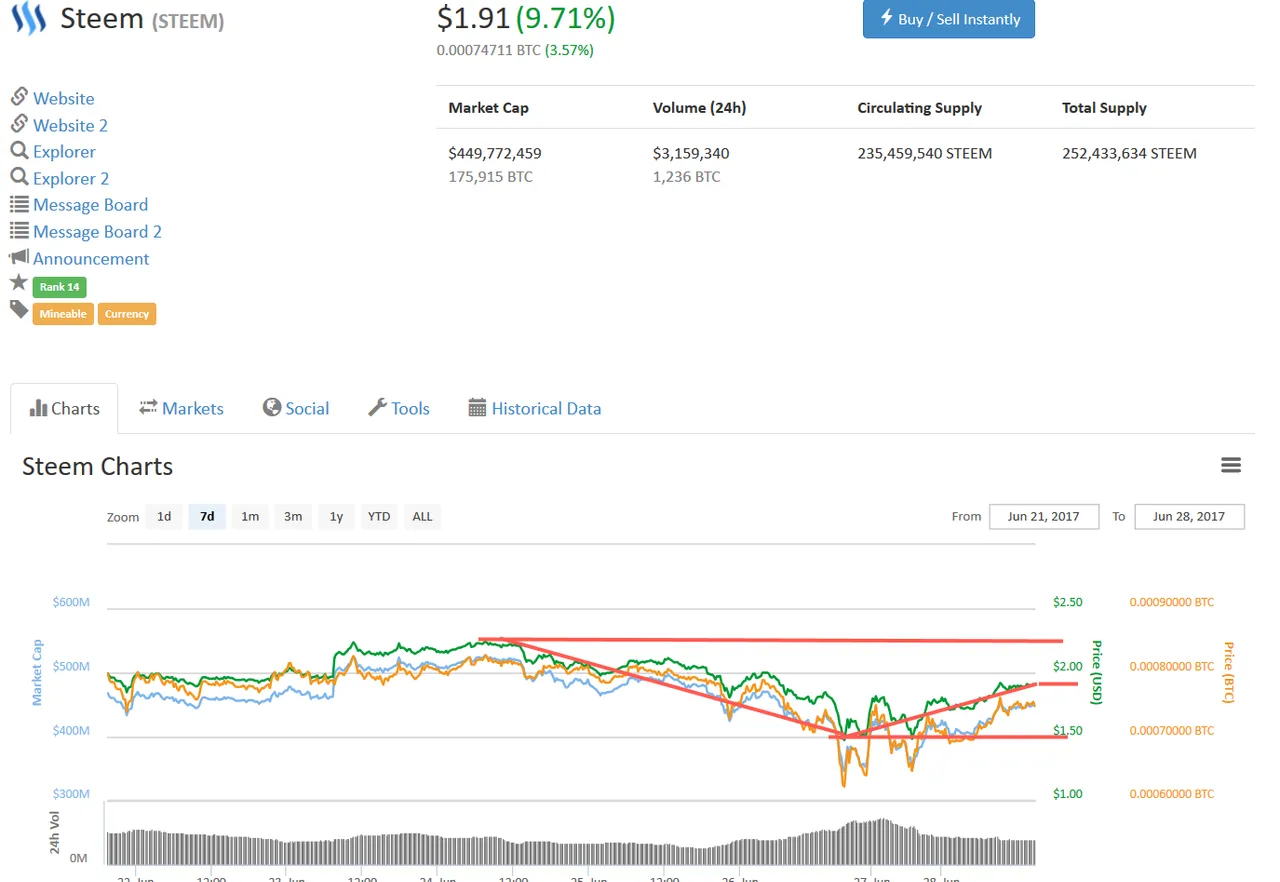Click the list icon beside Message Board
The image size is (1280, 882).
point(19,204)
